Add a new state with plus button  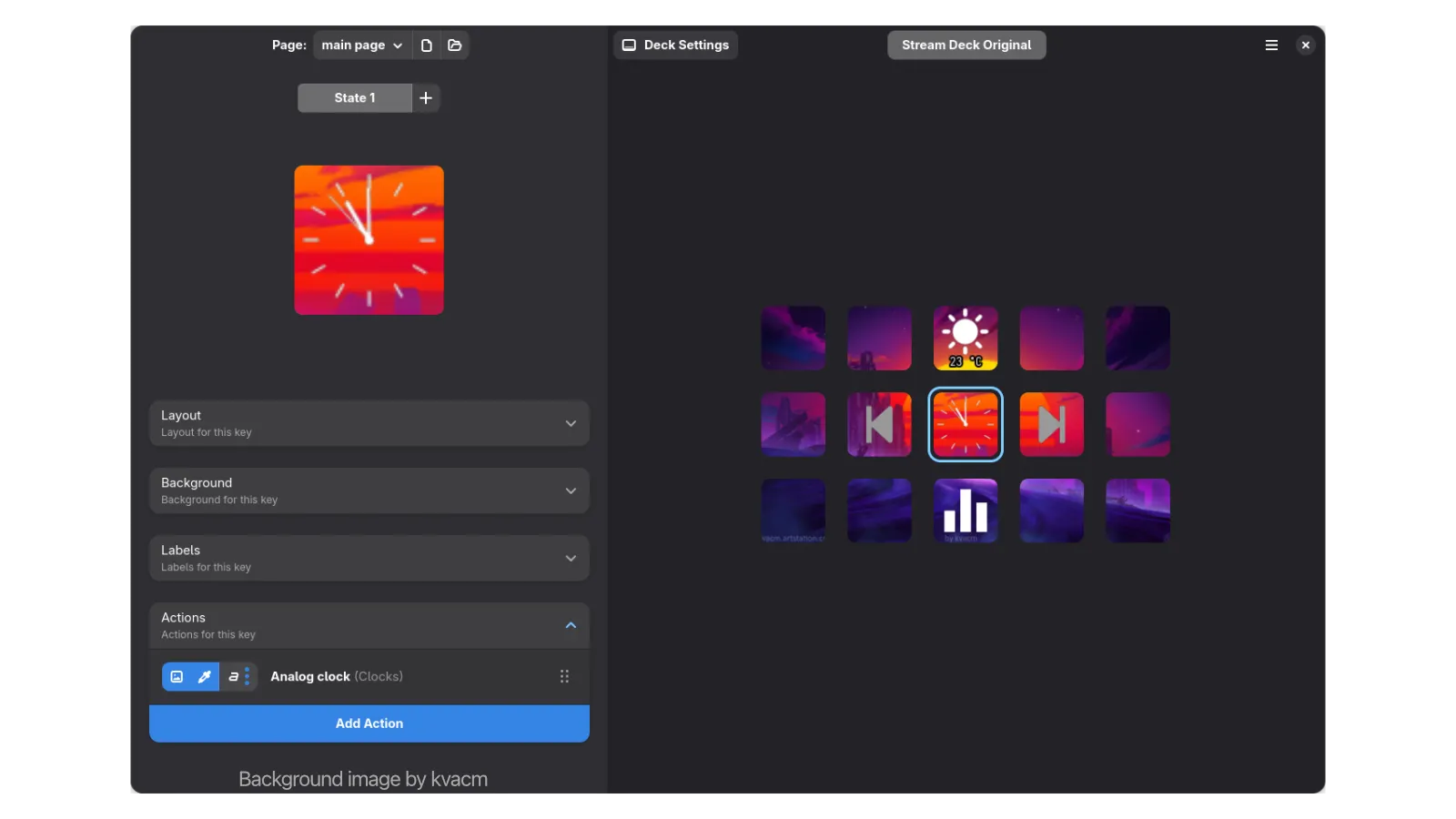click(426, 98)
